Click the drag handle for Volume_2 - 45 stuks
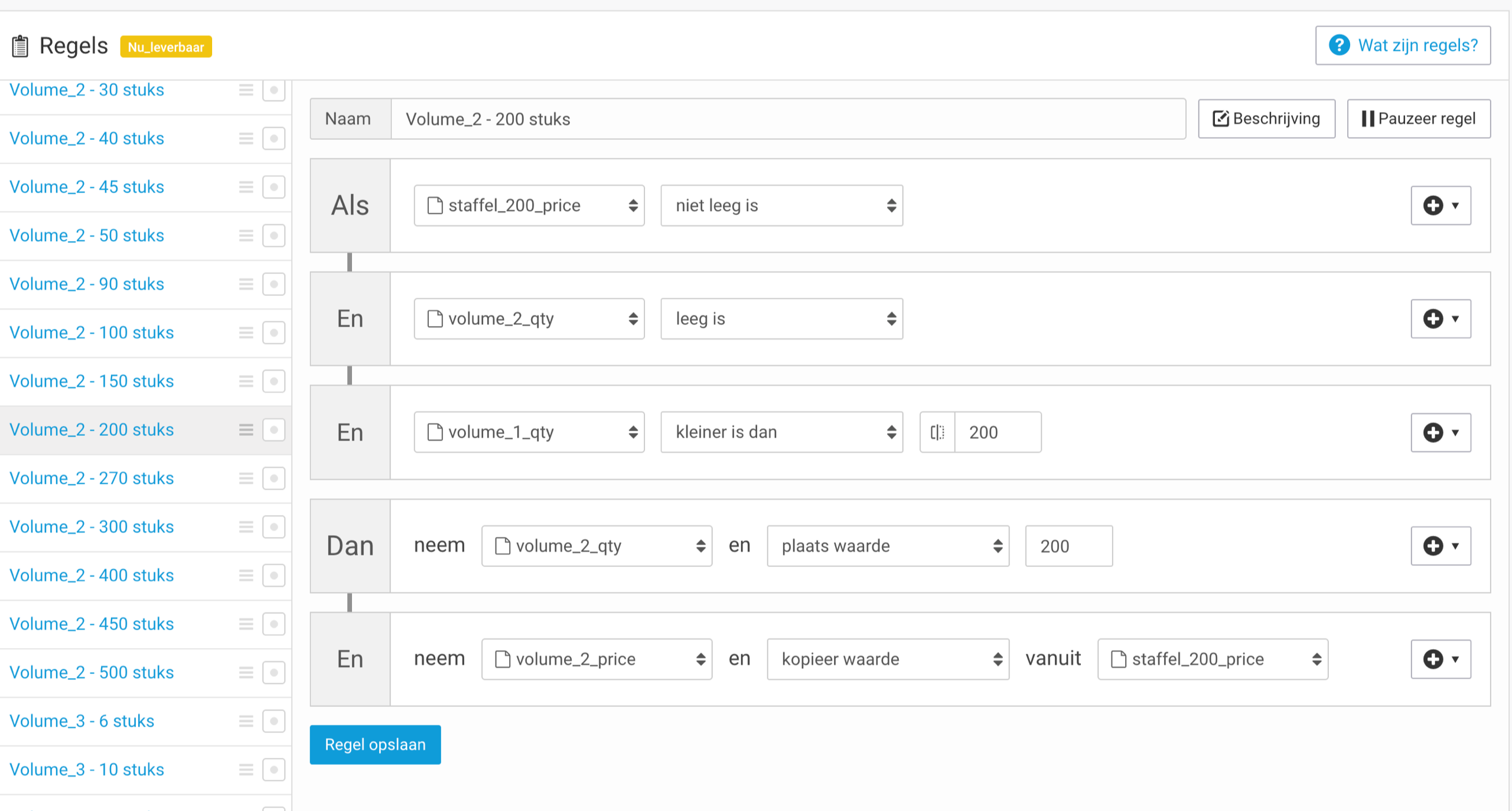 click(x=246, y=187)
